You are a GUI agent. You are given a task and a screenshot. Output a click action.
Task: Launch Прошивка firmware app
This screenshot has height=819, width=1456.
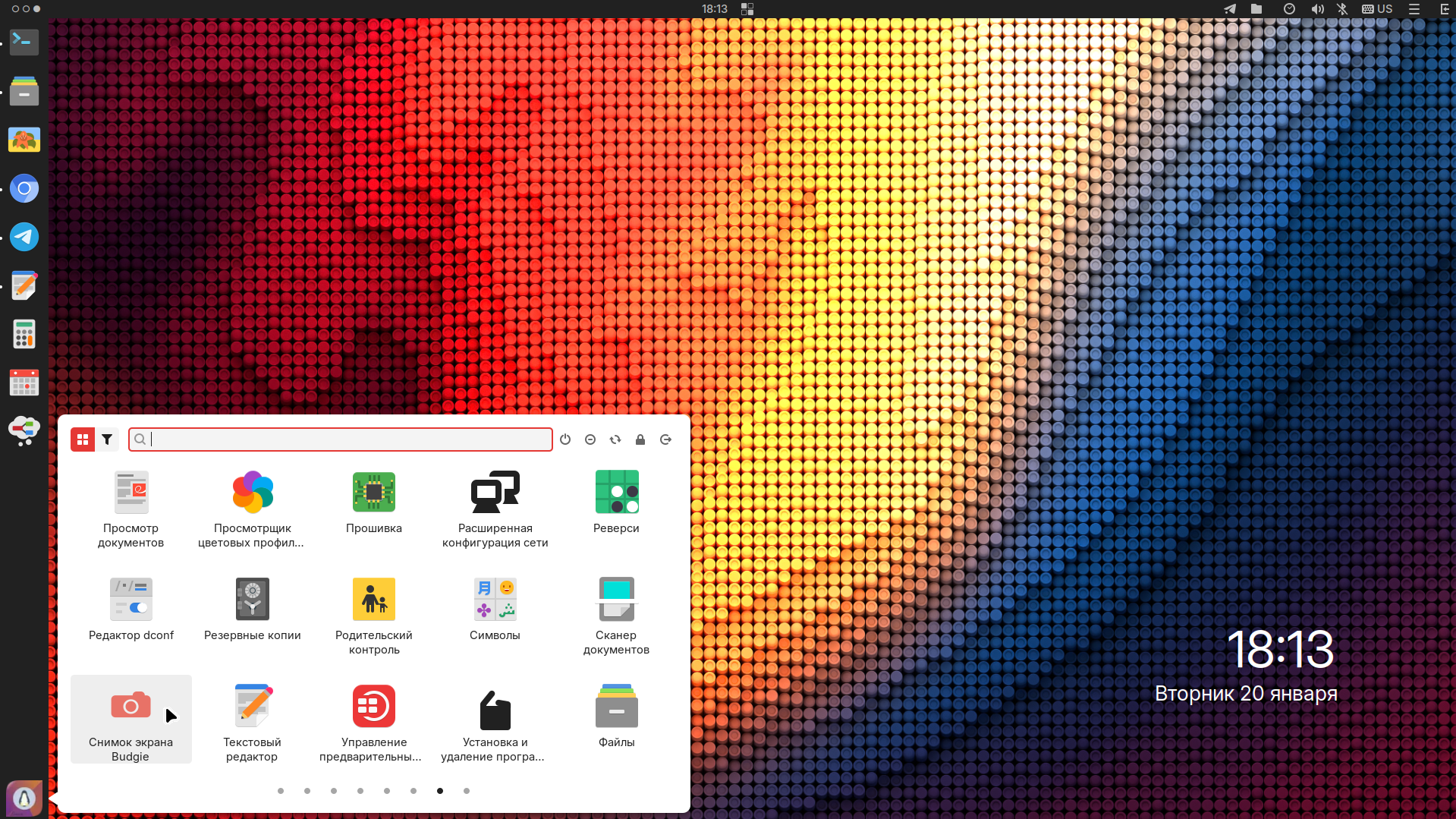click(x=373, y=502)
